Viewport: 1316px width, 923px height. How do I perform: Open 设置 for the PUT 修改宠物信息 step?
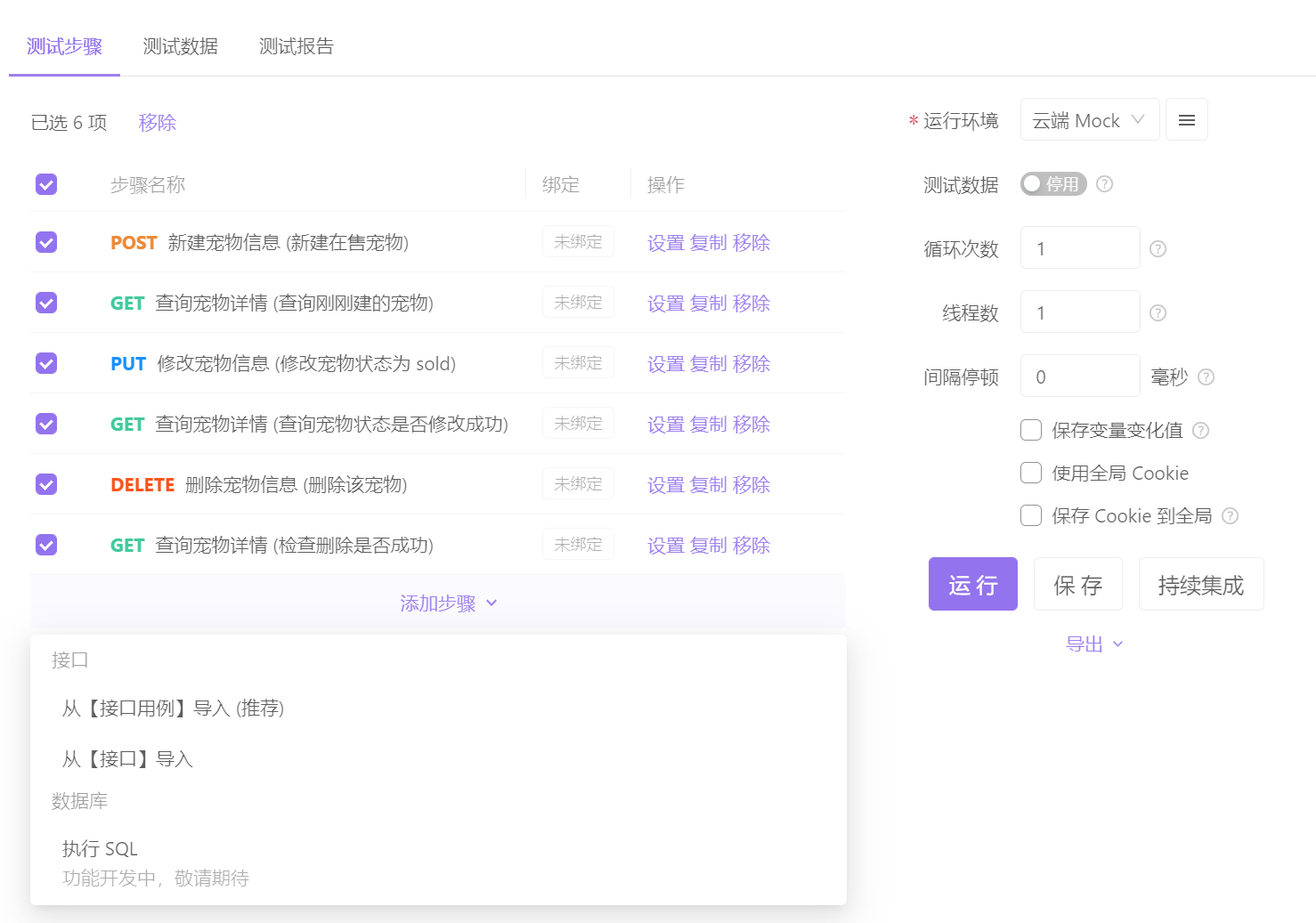click(x=666, y=364)
